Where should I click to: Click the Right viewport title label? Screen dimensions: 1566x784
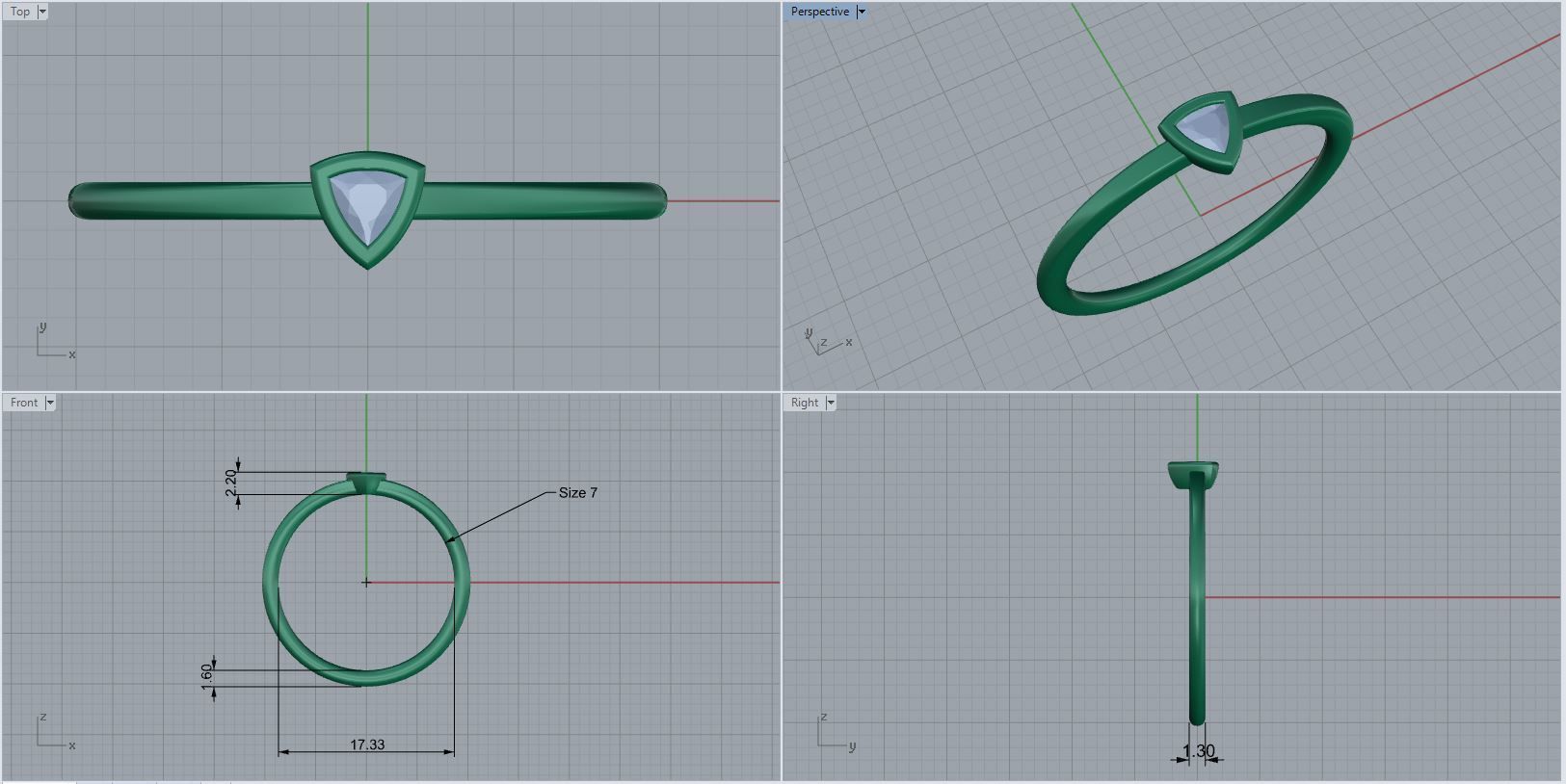(805, 403)
